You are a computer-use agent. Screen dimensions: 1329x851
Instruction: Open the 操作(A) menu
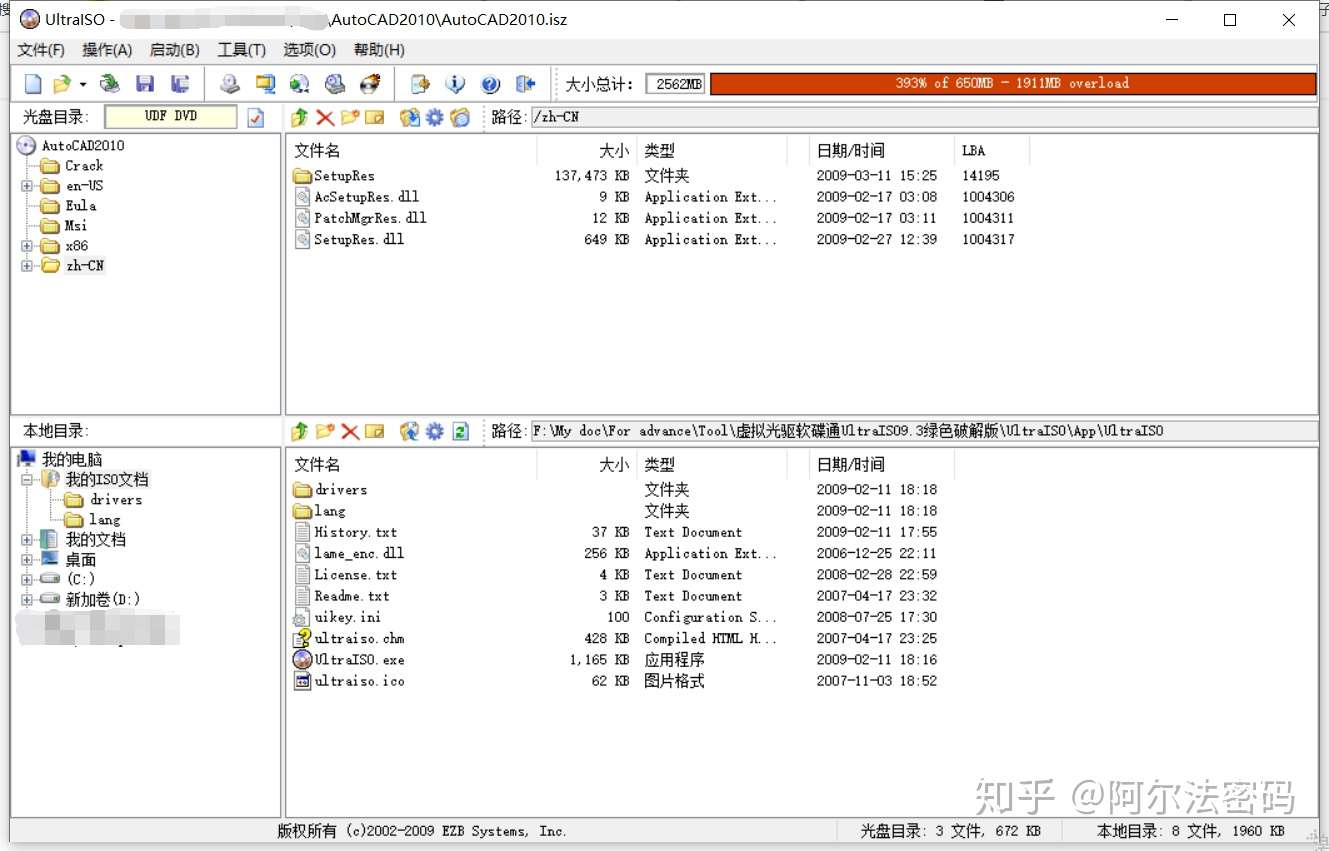click(x=107, y=50)
